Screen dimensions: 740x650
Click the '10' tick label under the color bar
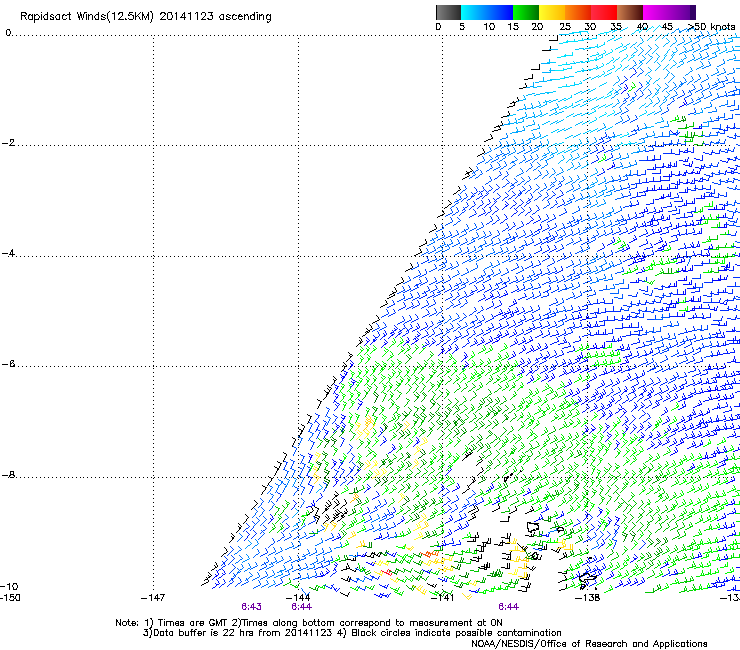[x=489, y=27]
